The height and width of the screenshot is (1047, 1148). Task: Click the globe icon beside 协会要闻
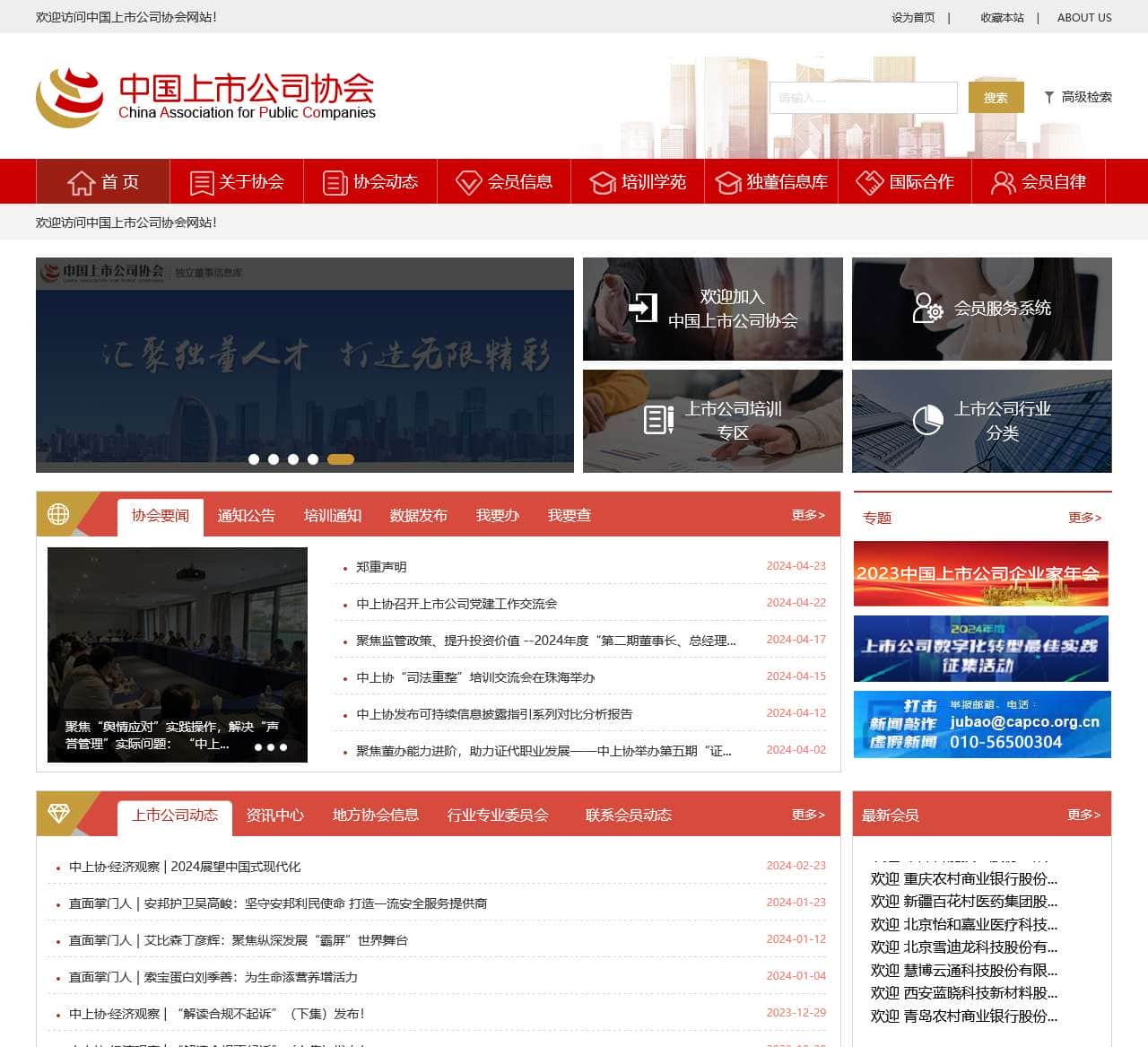[x=59, y=513]
